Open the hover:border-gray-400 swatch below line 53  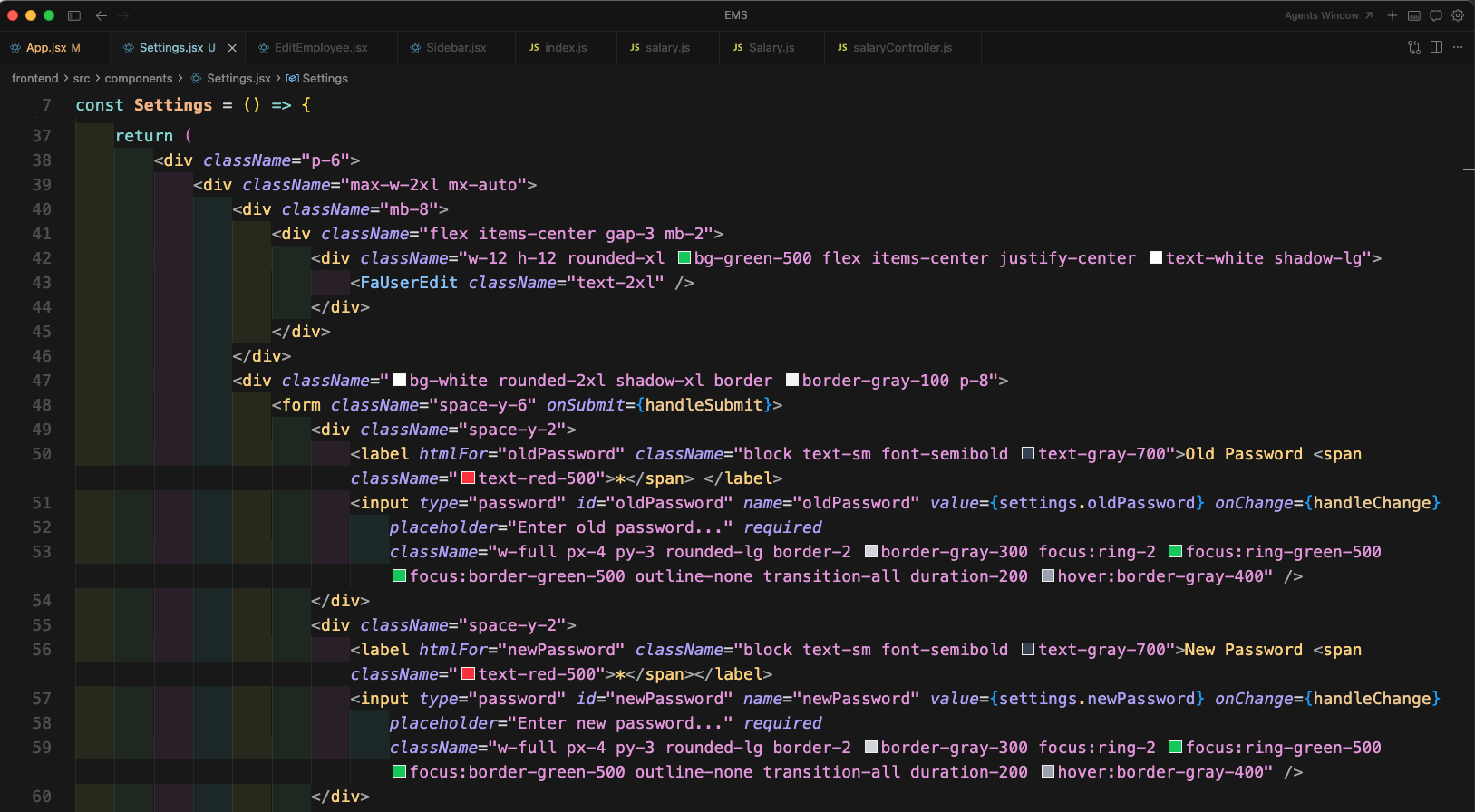pyautogui.click(x=1048, y=576)
